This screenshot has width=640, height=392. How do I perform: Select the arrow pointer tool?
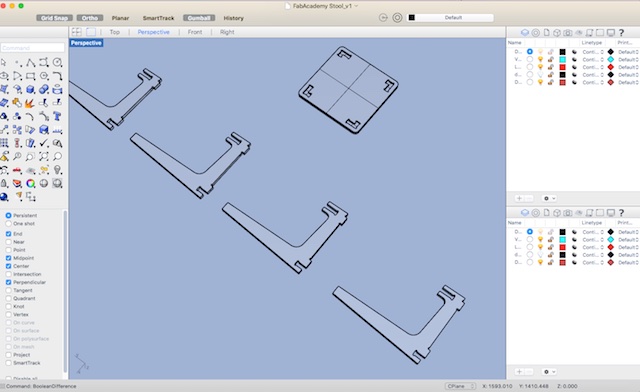click(x=4, y=62)
